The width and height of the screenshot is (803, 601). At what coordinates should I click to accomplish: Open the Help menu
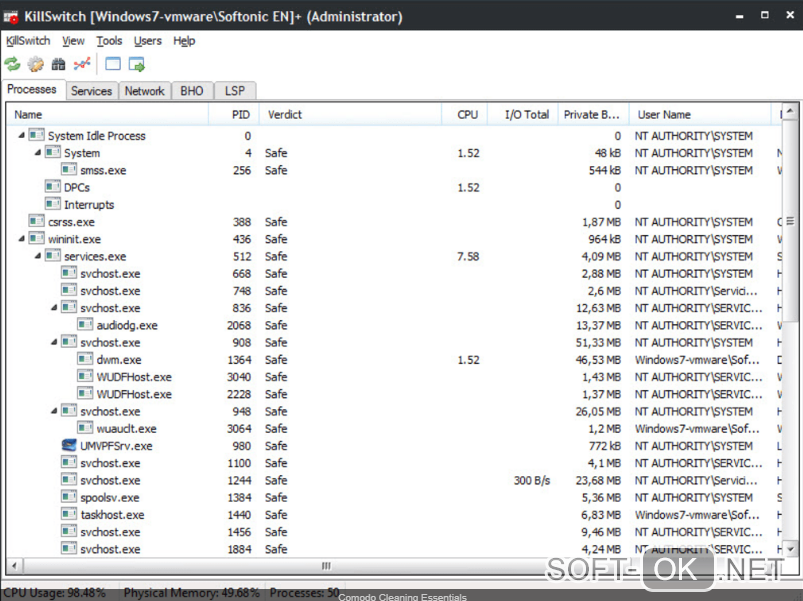tap(184, 41)
